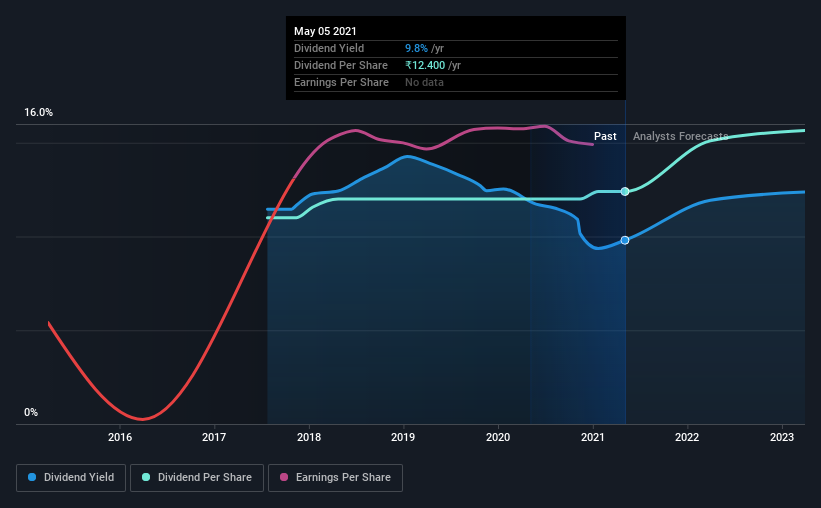The height and width of the screenshot is (508, 821).
Task: Click the 2019 x-axis label
Action: (x=403, y=437)
